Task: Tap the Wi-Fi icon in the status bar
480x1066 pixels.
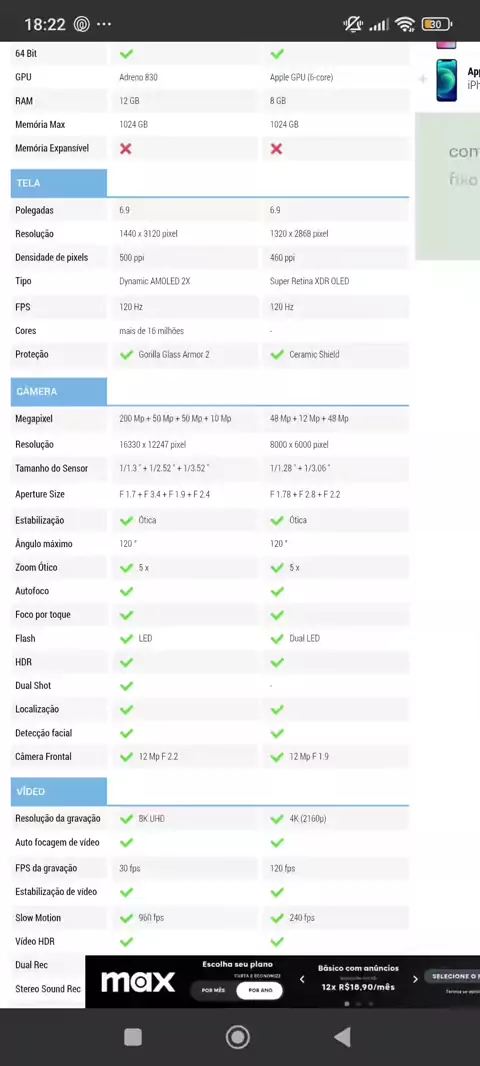Action: pyautogui.click(x=405, y=24)
